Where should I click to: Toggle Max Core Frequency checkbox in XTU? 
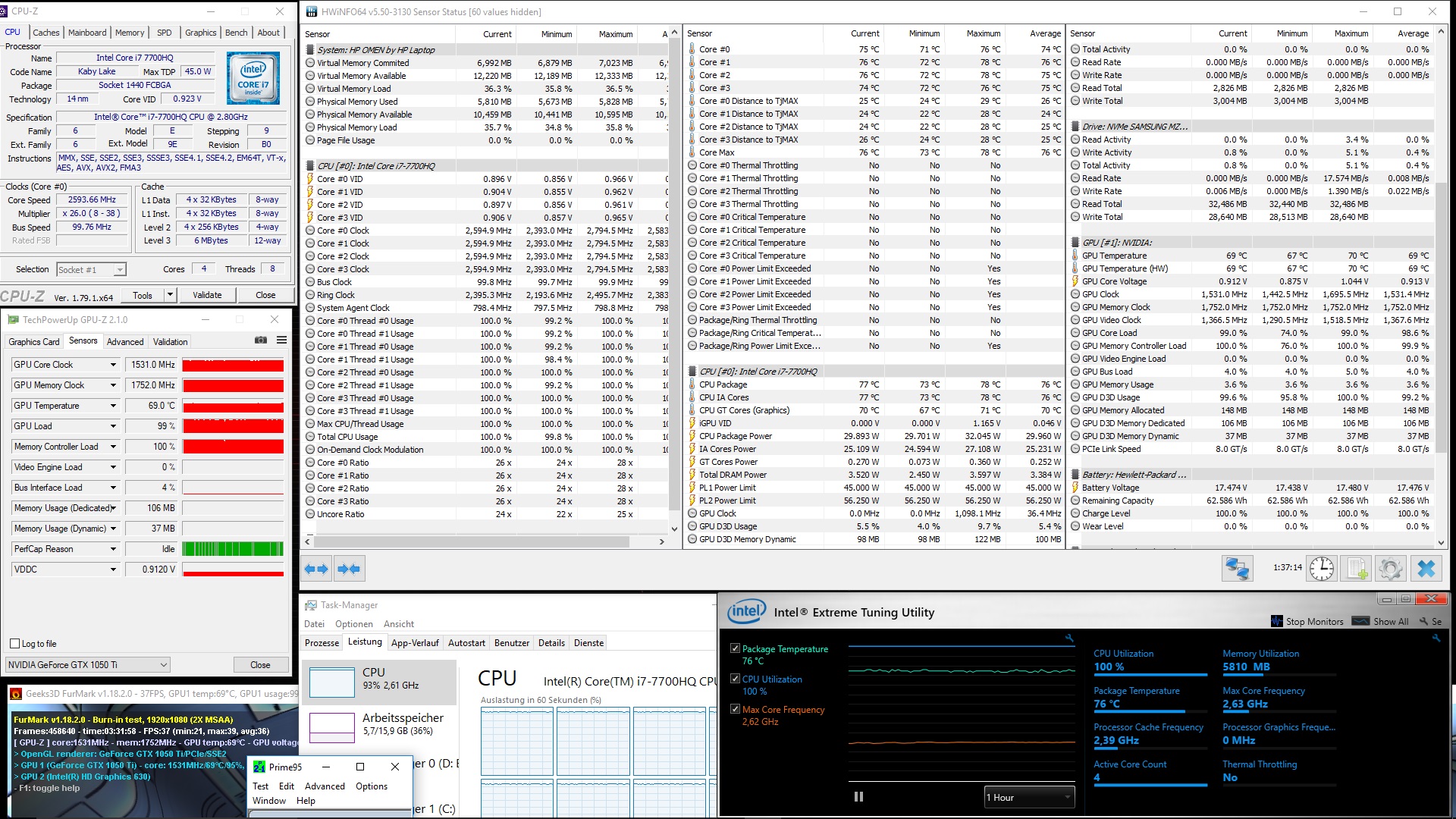coord(735,709)
